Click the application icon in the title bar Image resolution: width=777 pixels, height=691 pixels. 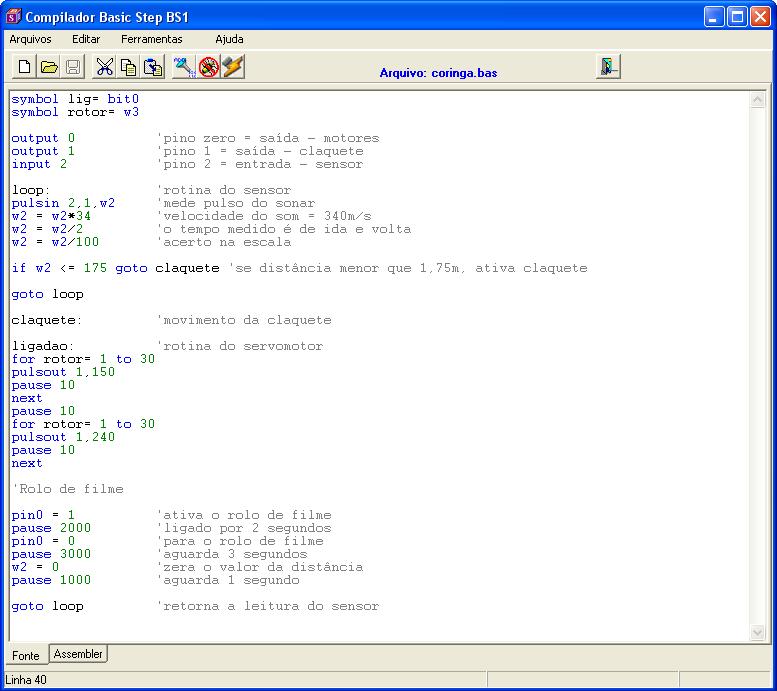[13, 17]
